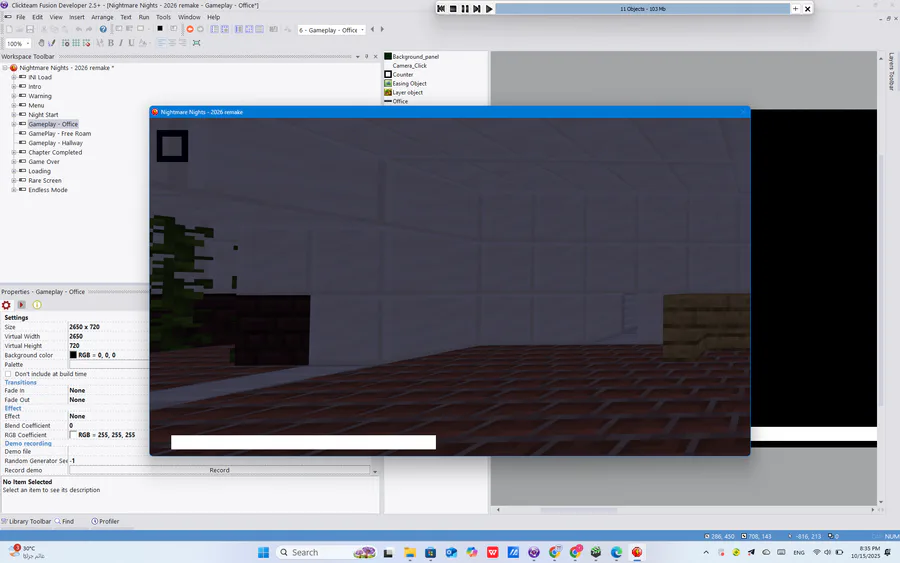The width and height of the screenshot is (900, 563).
Task: Go to next frame arrow
Action: tap(382, 29)
